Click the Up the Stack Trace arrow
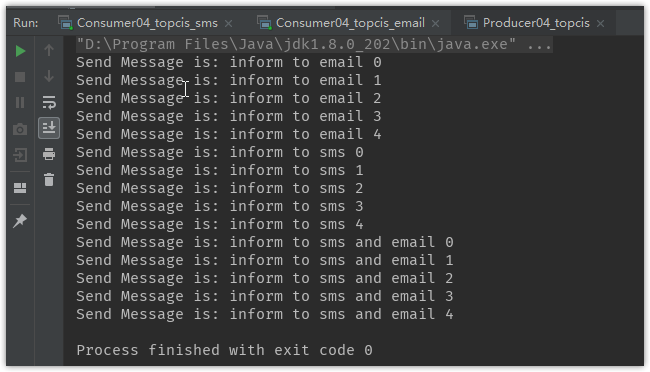This screenshot has height=372, width=650. tap(49, 50)
